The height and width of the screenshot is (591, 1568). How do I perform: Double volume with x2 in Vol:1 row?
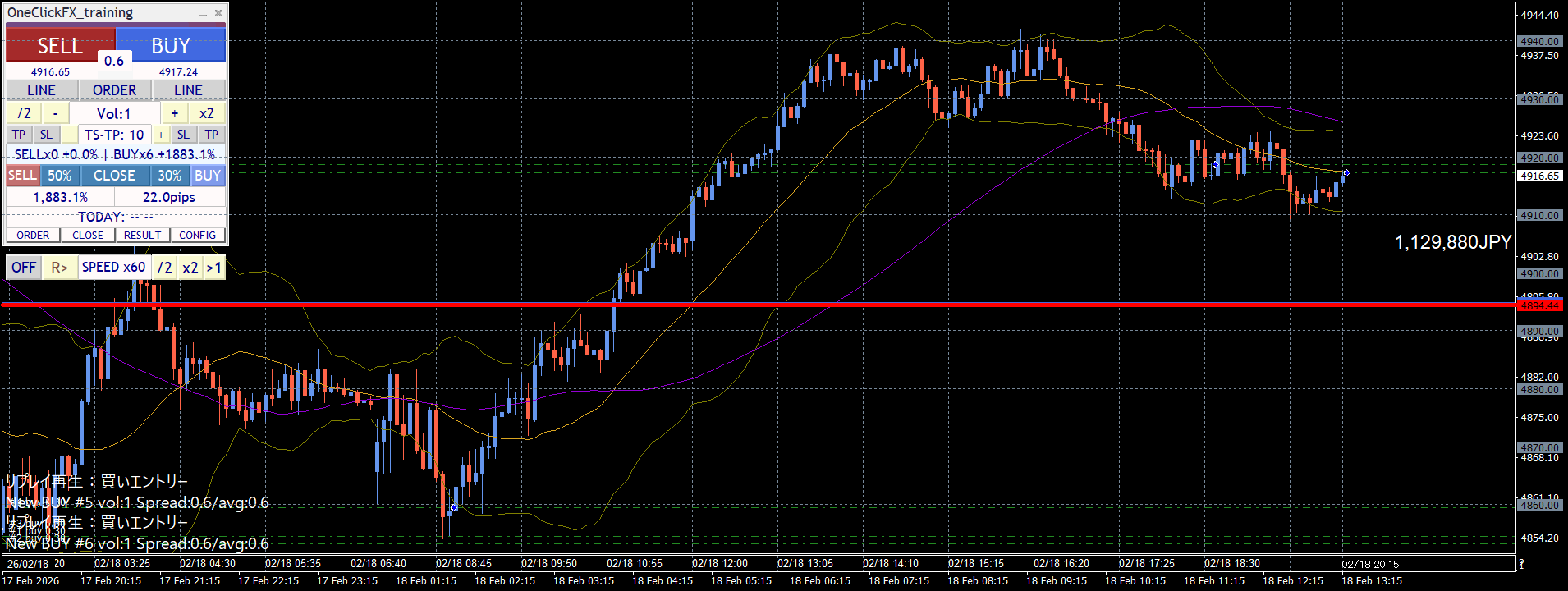pos(207,113)
